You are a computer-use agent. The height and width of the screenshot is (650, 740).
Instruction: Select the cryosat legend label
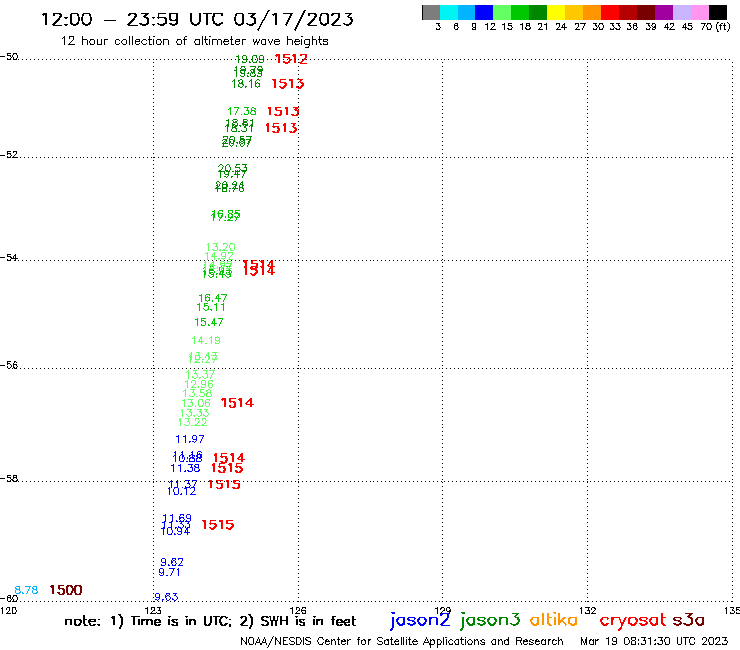pyautogui.click(x=633, y=621)
